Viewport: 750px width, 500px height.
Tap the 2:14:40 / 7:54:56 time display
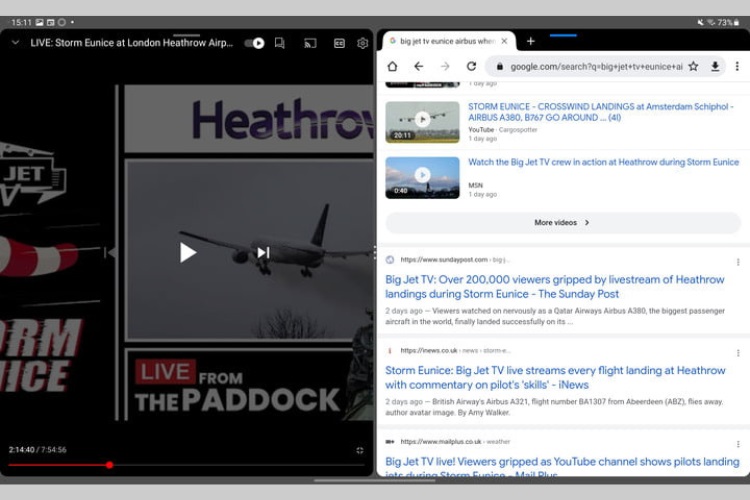[37, 450]
